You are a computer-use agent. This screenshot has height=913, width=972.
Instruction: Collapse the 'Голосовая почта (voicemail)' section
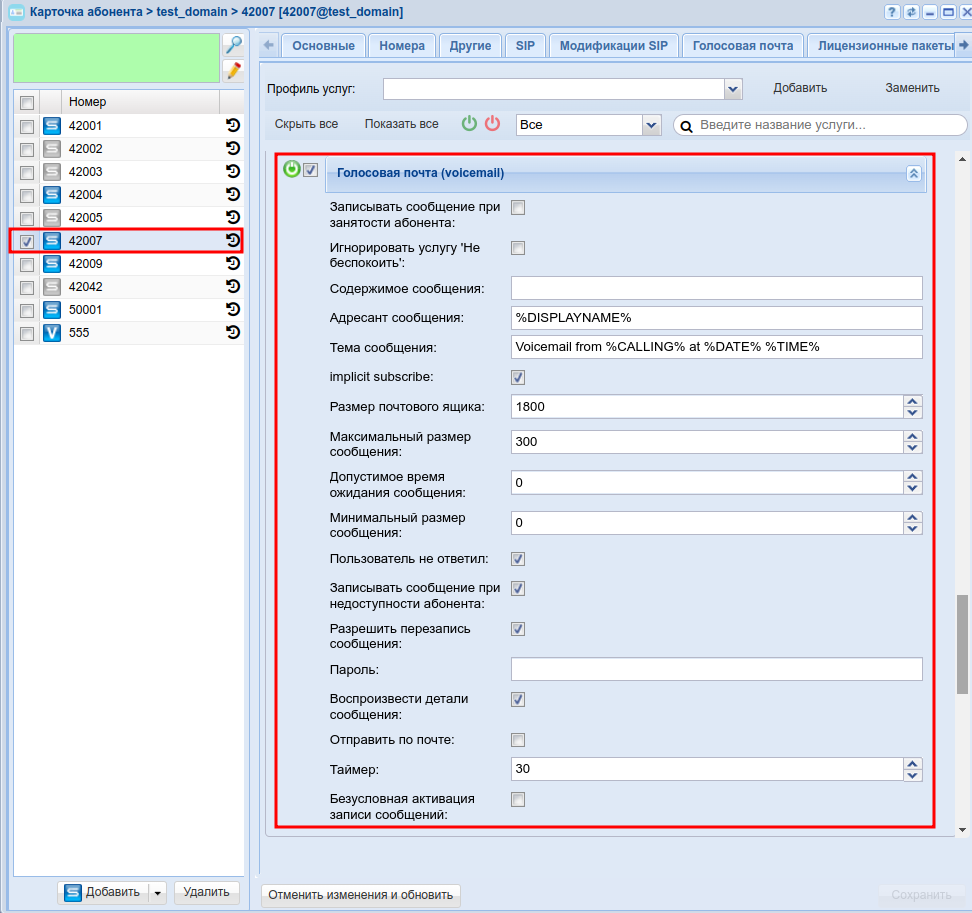coord(912,173)
